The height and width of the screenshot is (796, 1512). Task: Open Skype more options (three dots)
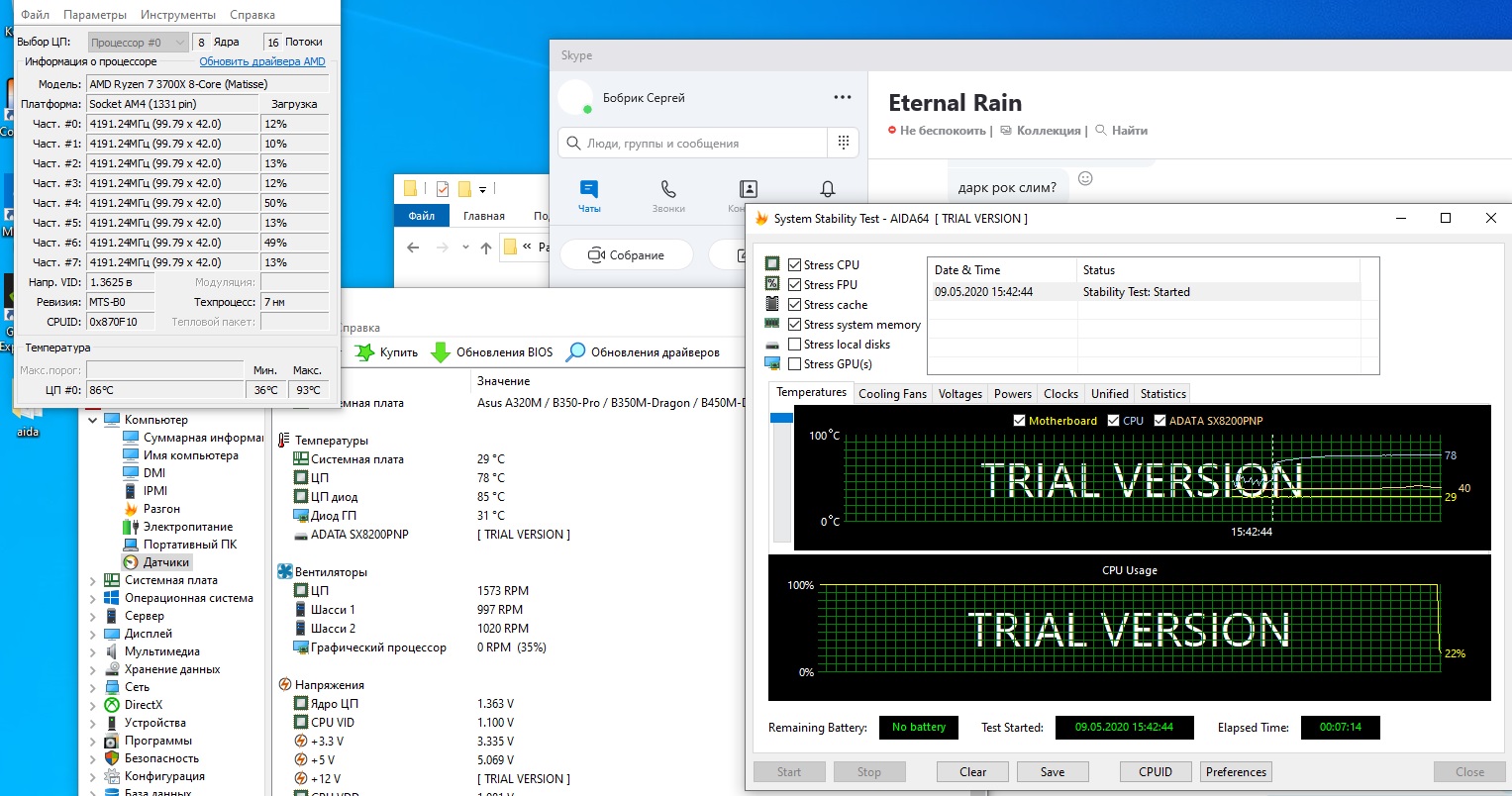[x=843, y=97]
